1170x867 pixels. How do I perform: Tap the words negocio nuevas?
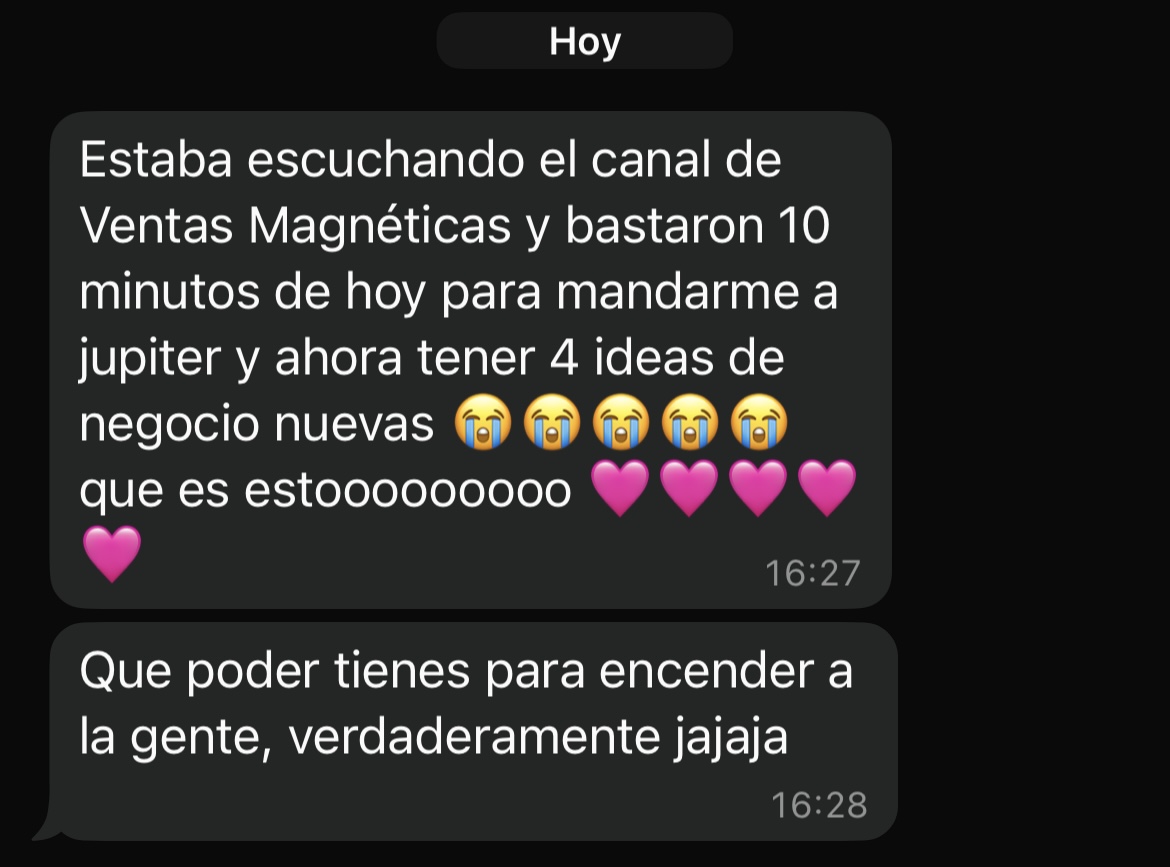pos(257,424)
